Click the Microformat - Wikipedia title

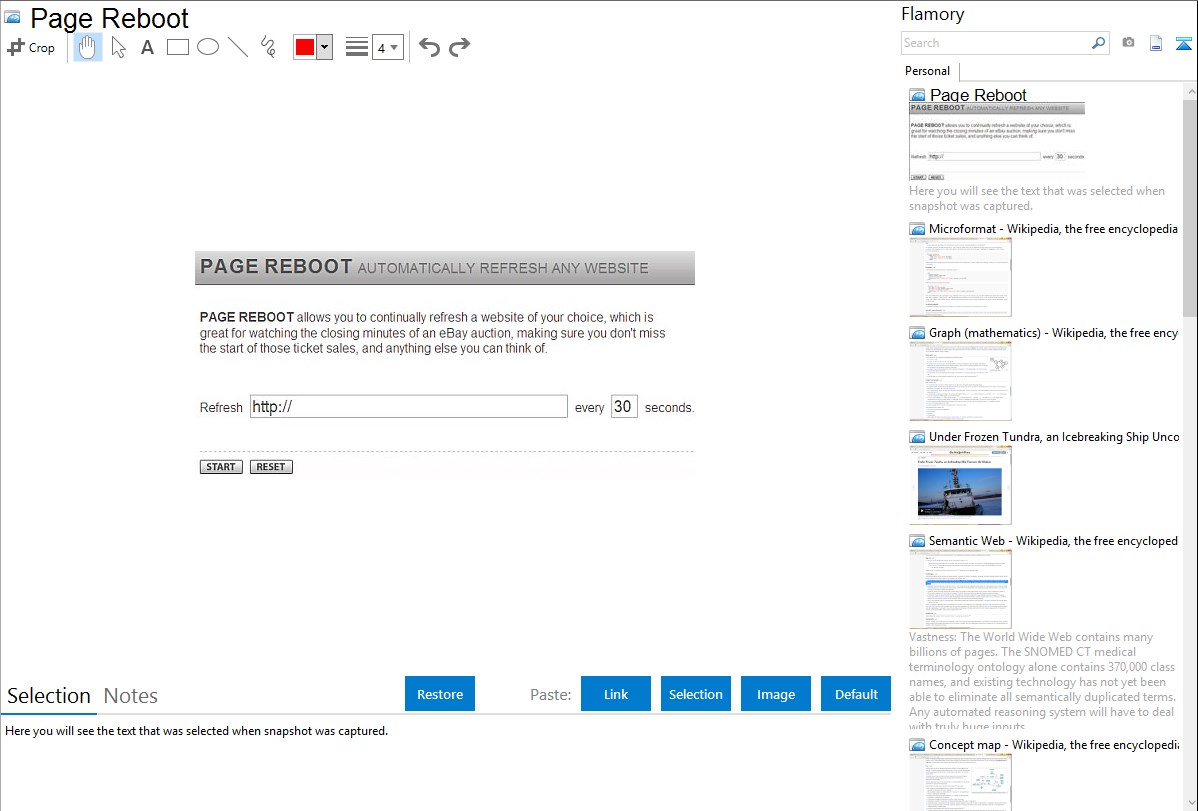pyautogui.click(x=1053, y=229)
